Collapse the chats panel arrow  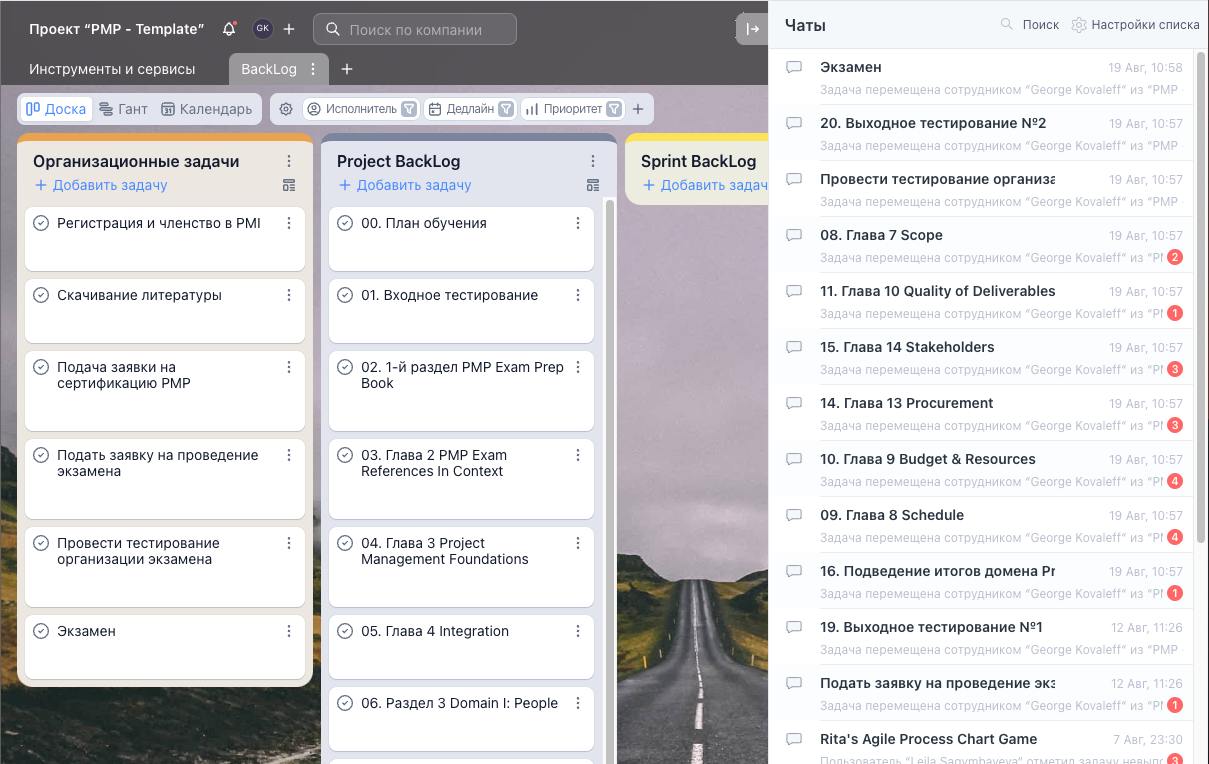click(x=752, y=29)
